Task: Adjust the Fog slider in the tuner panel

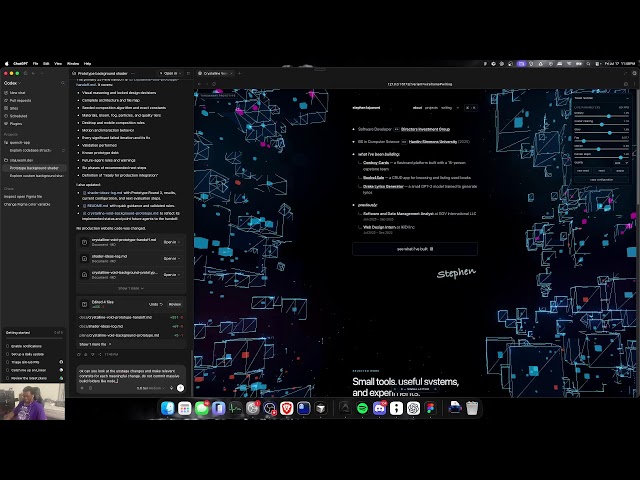Action: click(x=602, y=141)
